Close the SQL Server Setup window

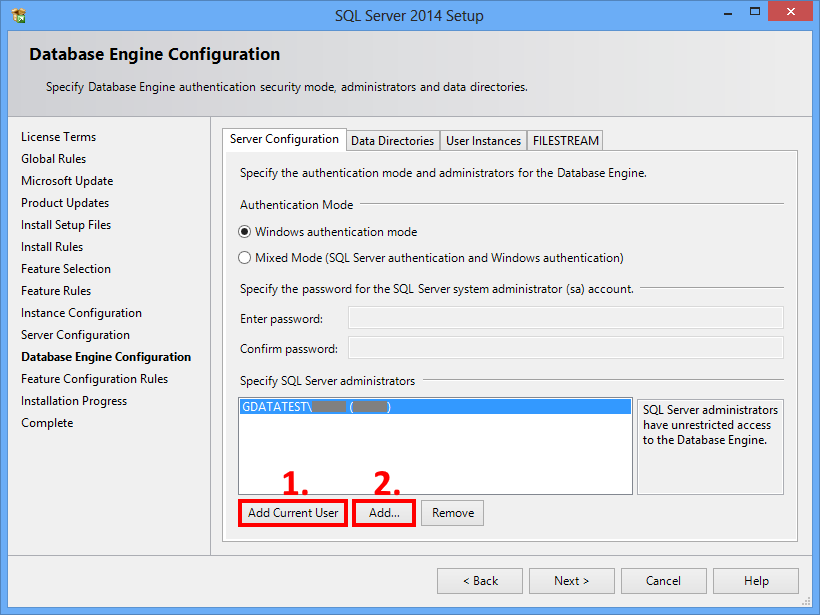791,12
